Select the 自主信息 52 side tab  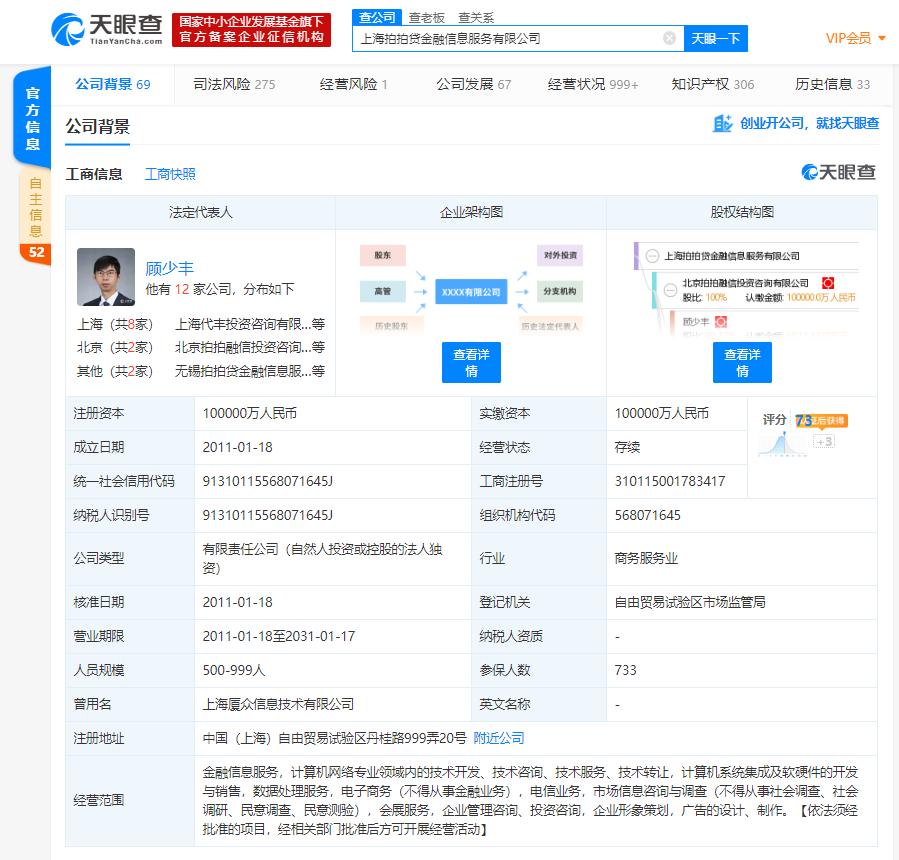36,217
